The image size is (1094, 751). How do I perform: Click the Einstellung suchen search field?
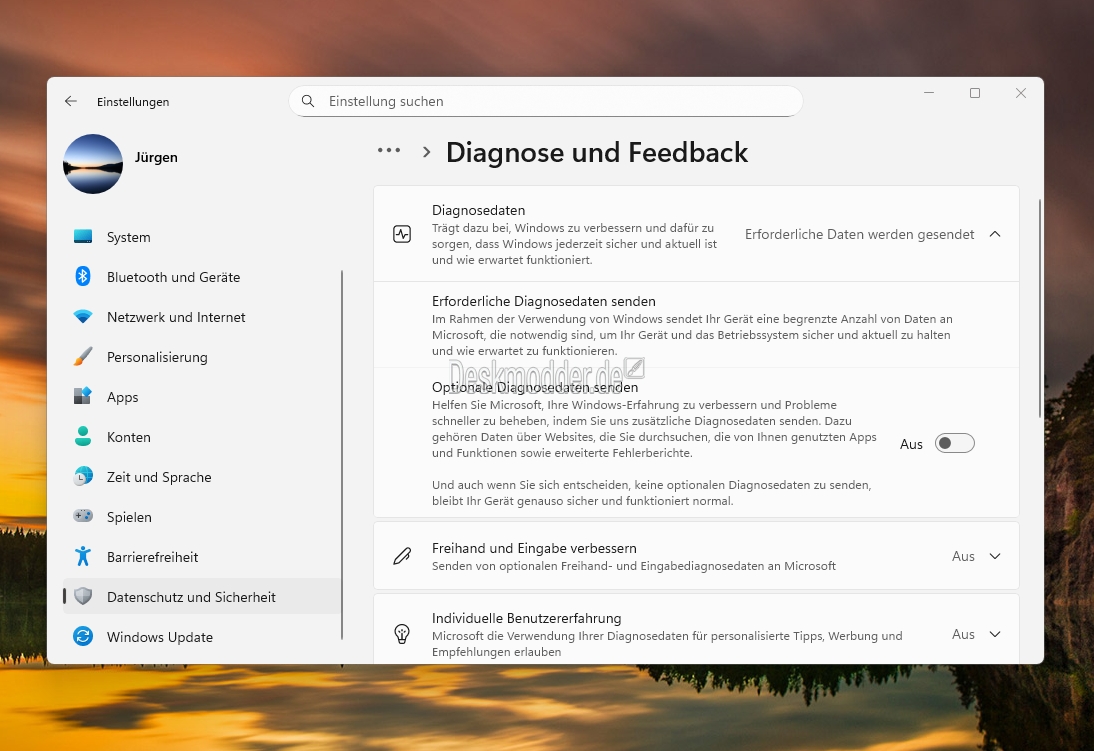(545, 101)
